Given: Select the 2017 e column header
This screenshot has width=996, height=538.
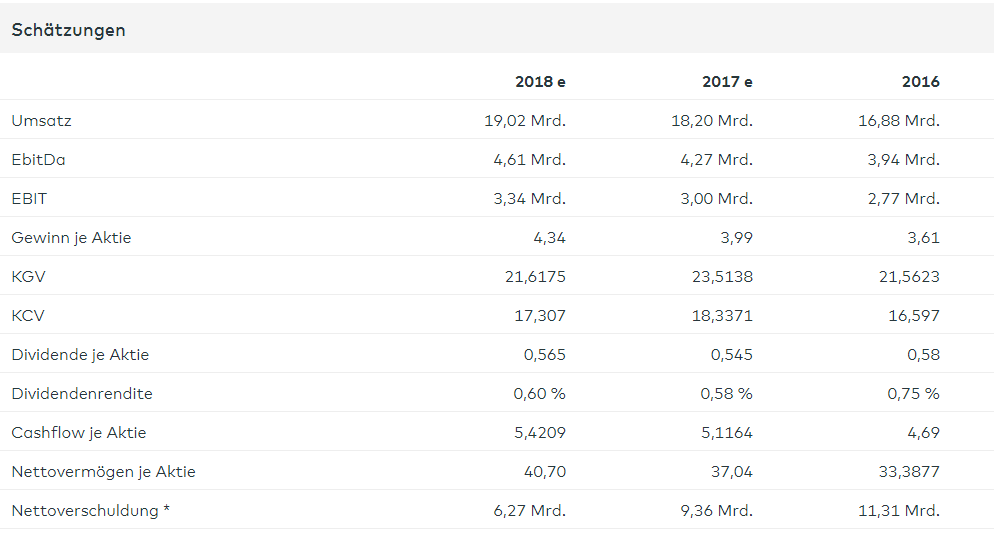Looking at the screenshot, I should coord(727,82).
